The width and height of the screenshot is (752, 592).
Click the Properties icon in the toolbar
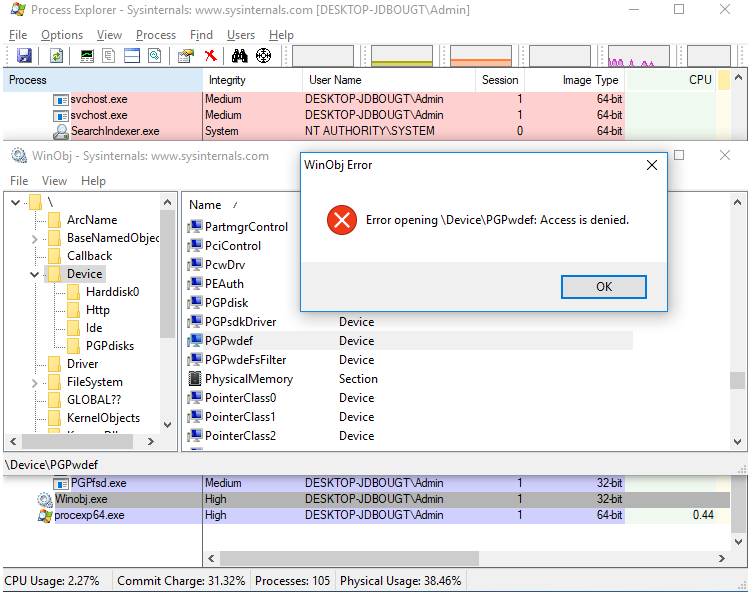pyautogui.click(x=185, y=56)
